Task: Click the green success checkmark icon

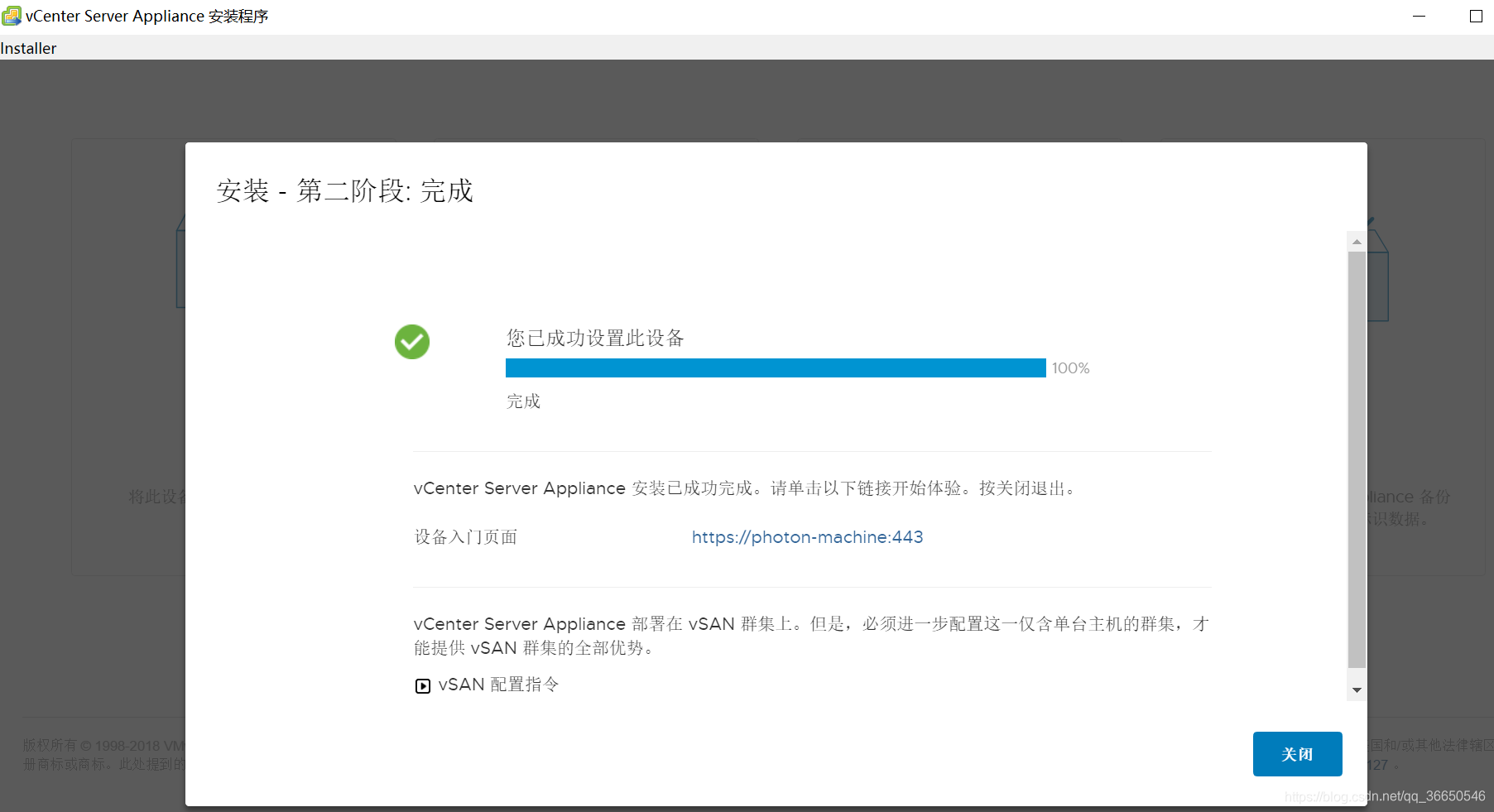Action: (412, 342)
